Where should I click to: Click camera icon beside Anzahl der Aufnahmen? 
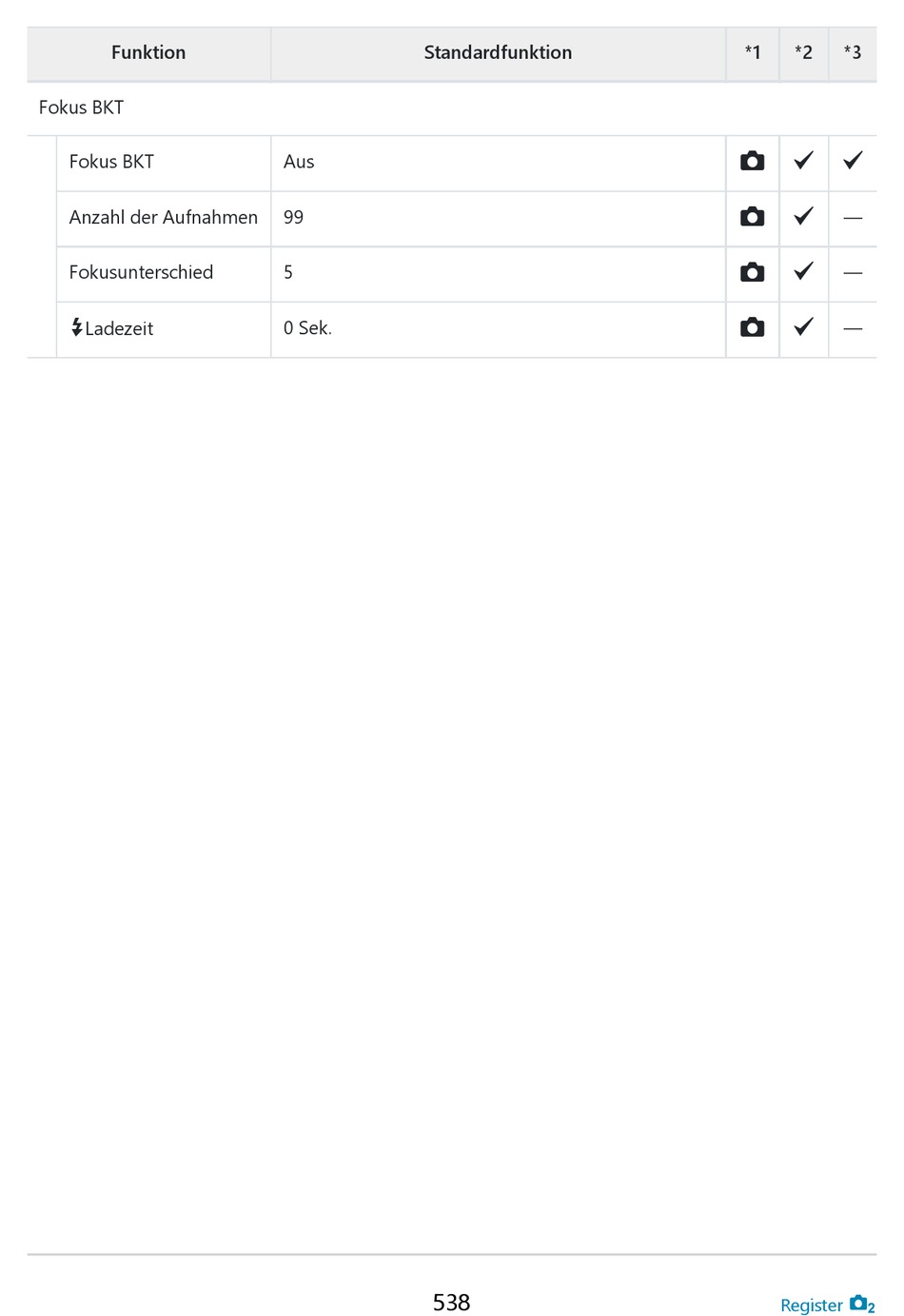tap(752, 217)
